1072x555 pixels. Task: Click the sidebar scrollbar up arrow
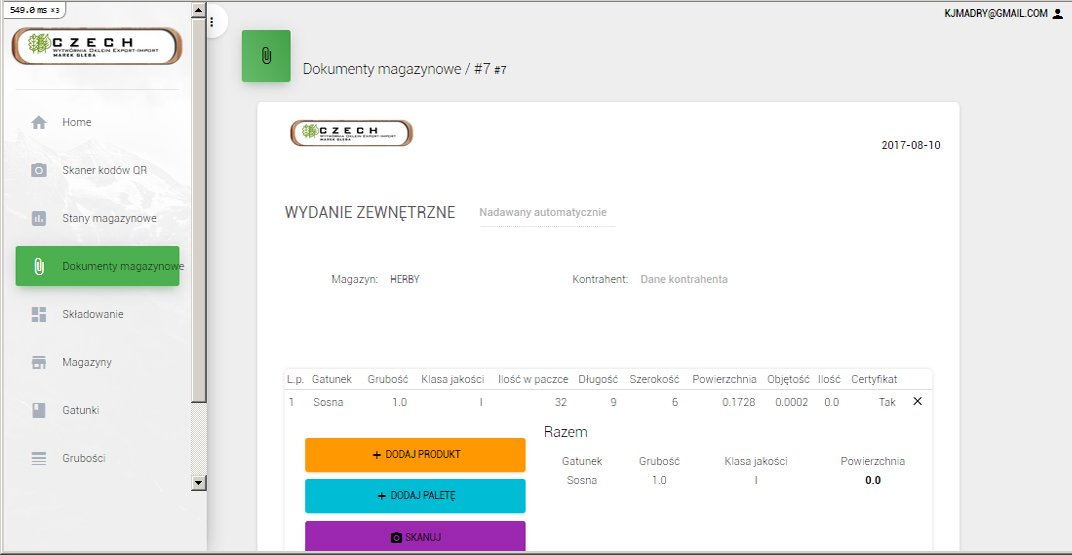tap(198, 8)
